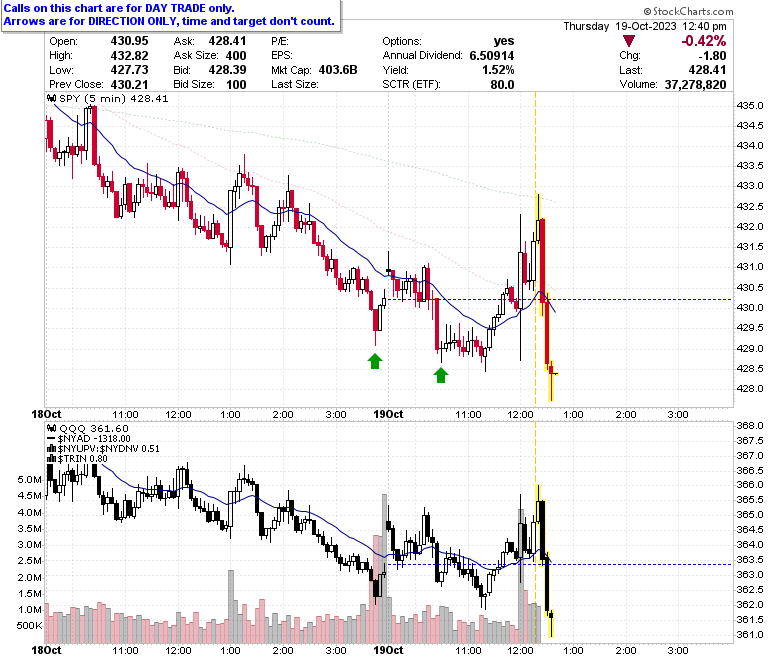
Task: Click the Ask Size value 400
Action: [x=236, y=55]
